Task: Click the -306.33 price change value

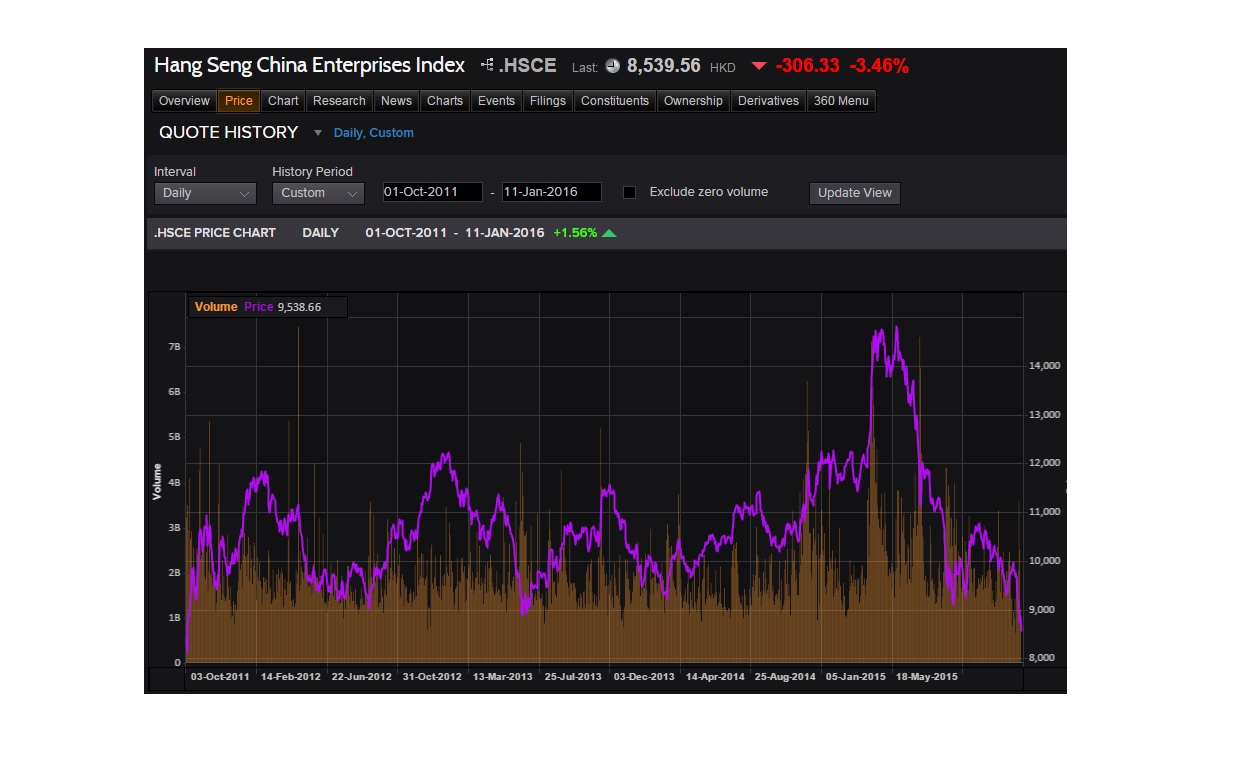Action: click(807, 66)
